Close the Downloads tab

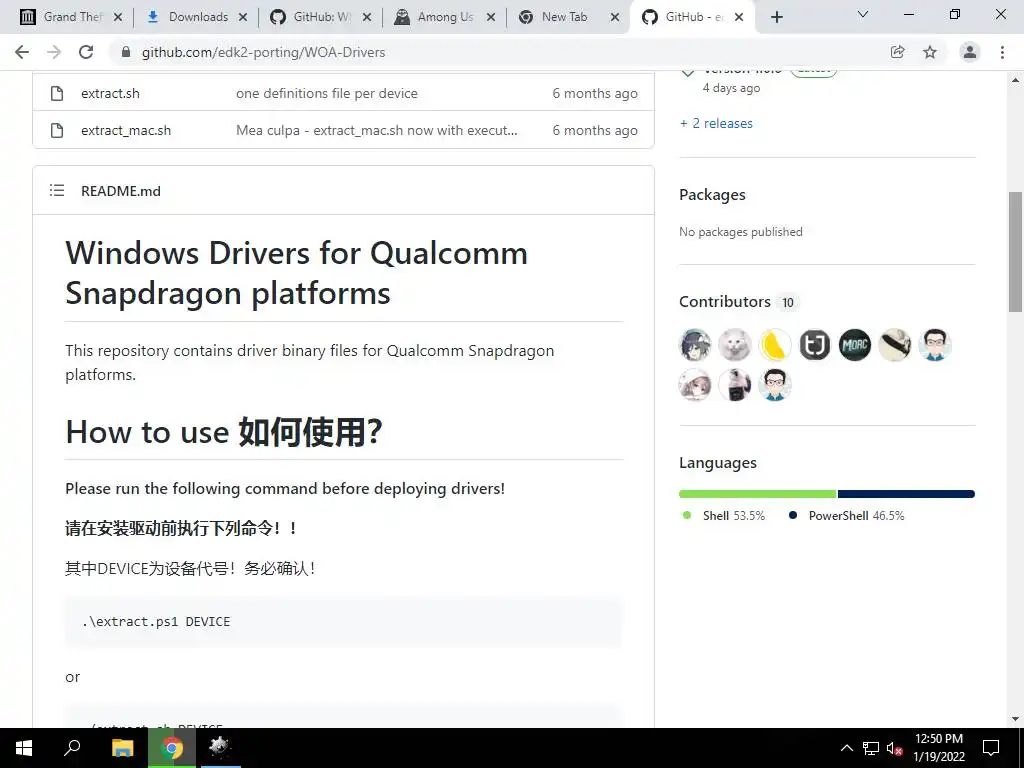click(x=243, y=18)
